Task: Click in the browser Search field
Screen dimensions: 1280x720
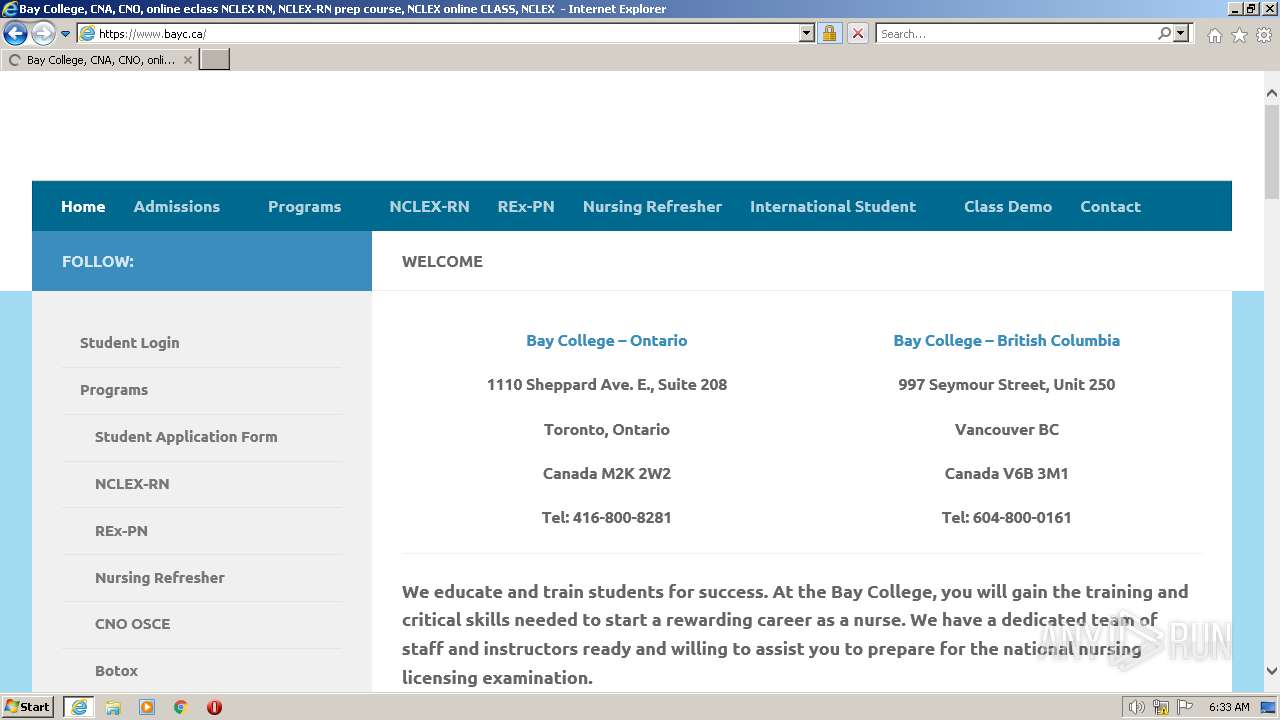Action: 1015,33
